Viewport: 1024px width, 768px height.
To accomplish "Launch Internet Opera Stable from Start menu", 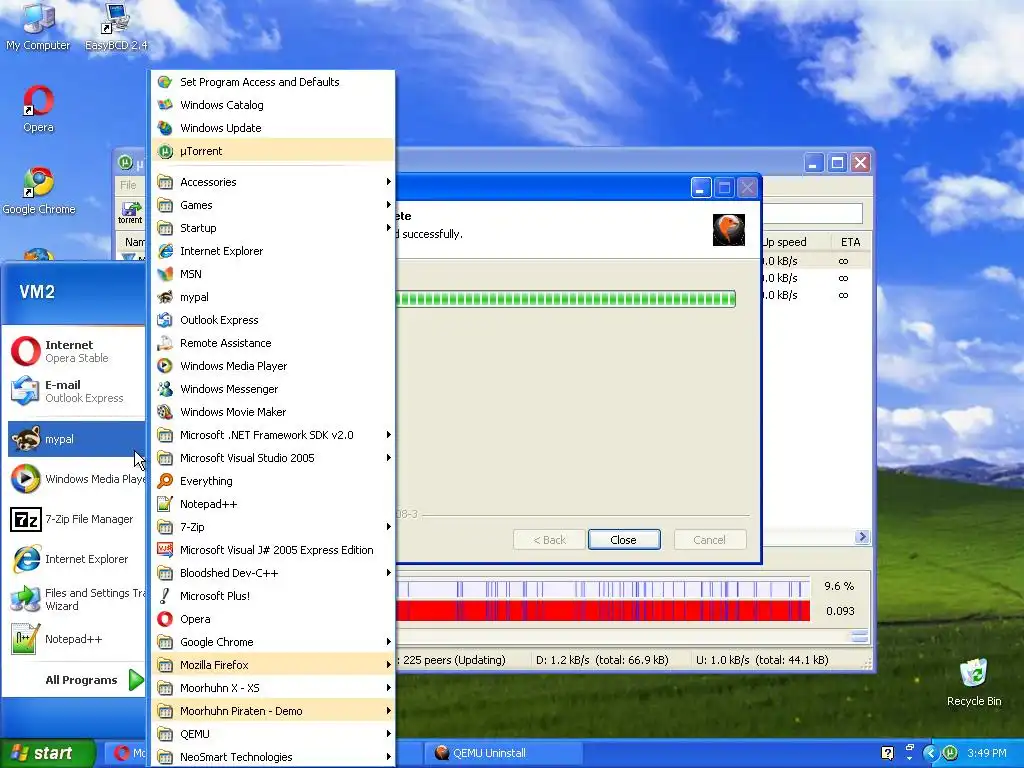I will tap(76, 351).
